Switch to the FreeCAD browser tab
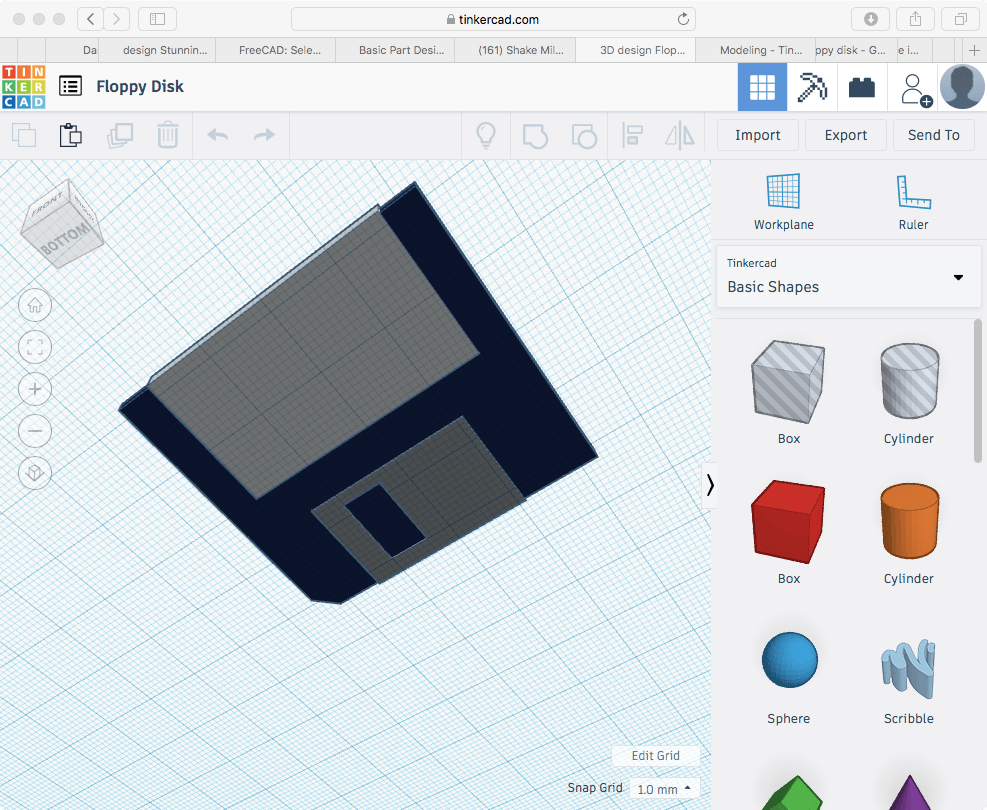Screen dimensions: 987x810 pyautogui.click(x=277, y=50)
